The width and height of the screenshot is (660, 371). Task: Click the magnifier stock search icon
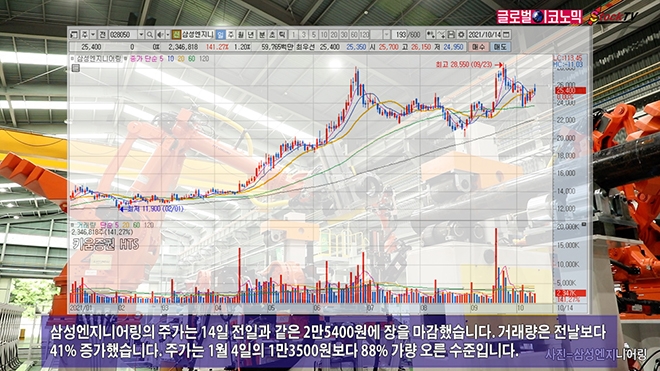pos(149,35)
